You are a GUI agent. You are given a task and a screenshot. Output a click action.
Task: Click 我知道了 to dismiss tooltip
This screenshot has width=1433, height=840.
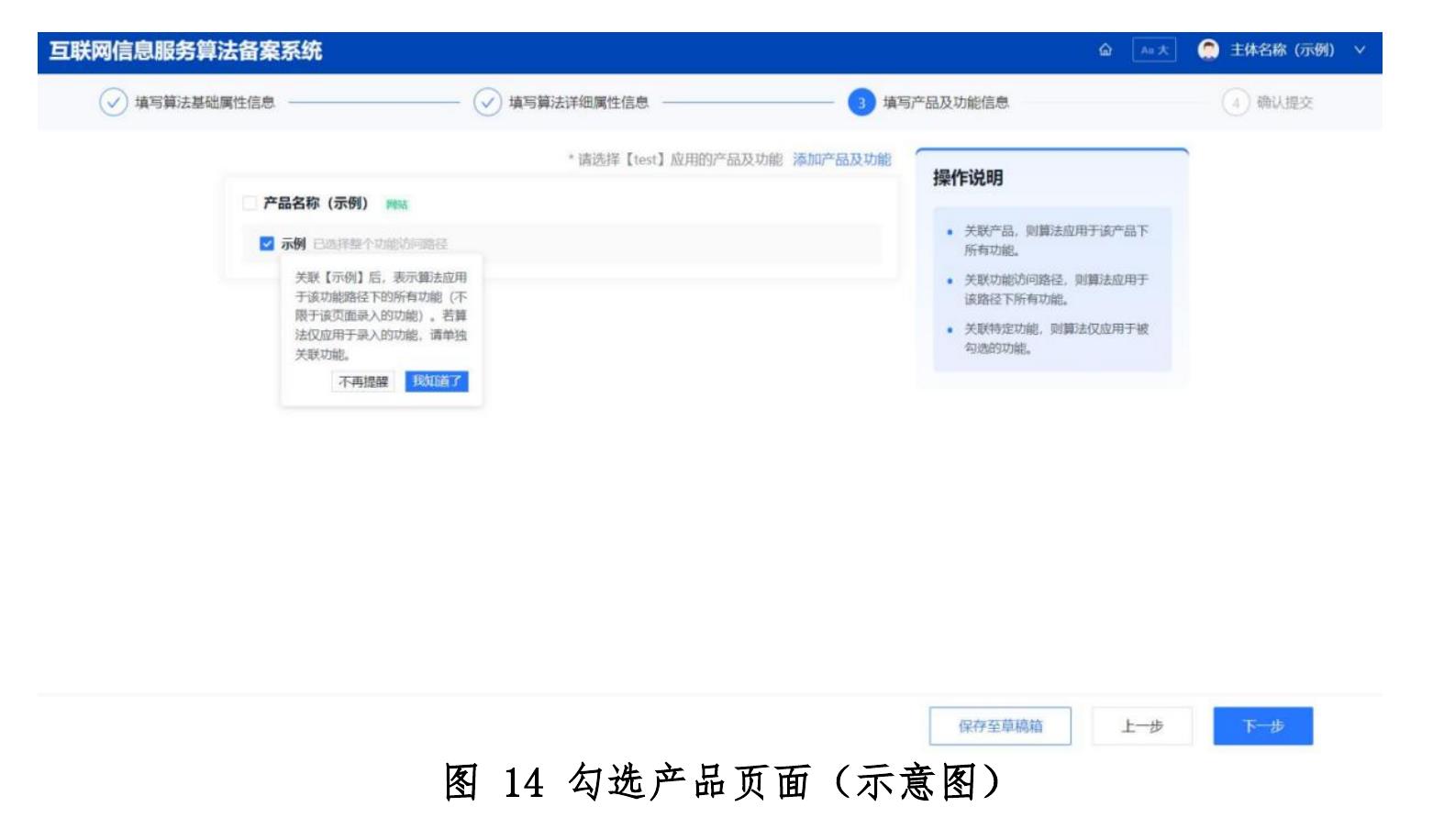[437, 381]
